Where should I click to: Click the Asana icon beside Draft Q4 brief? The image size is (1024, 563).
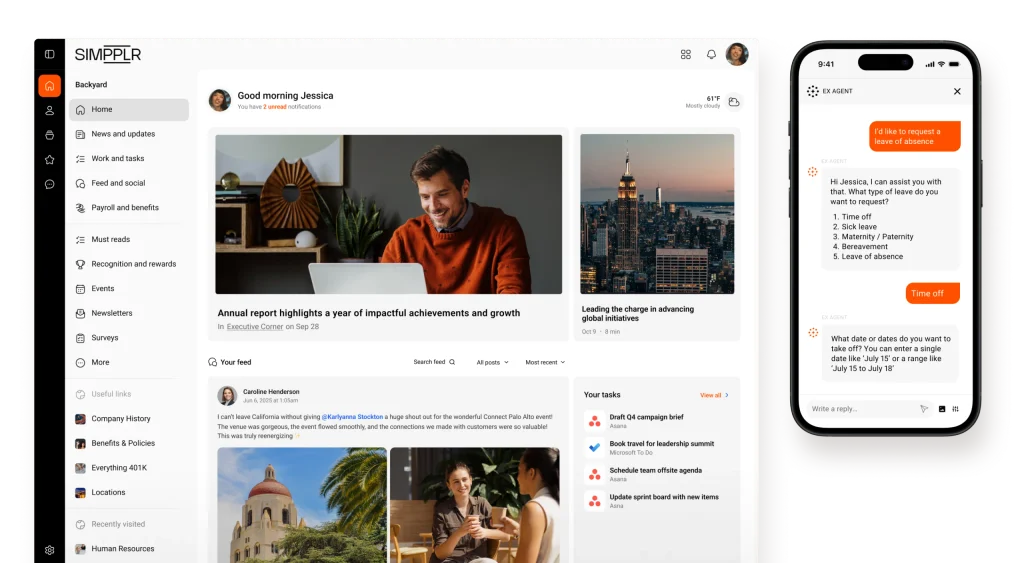(x=594, y=422)
